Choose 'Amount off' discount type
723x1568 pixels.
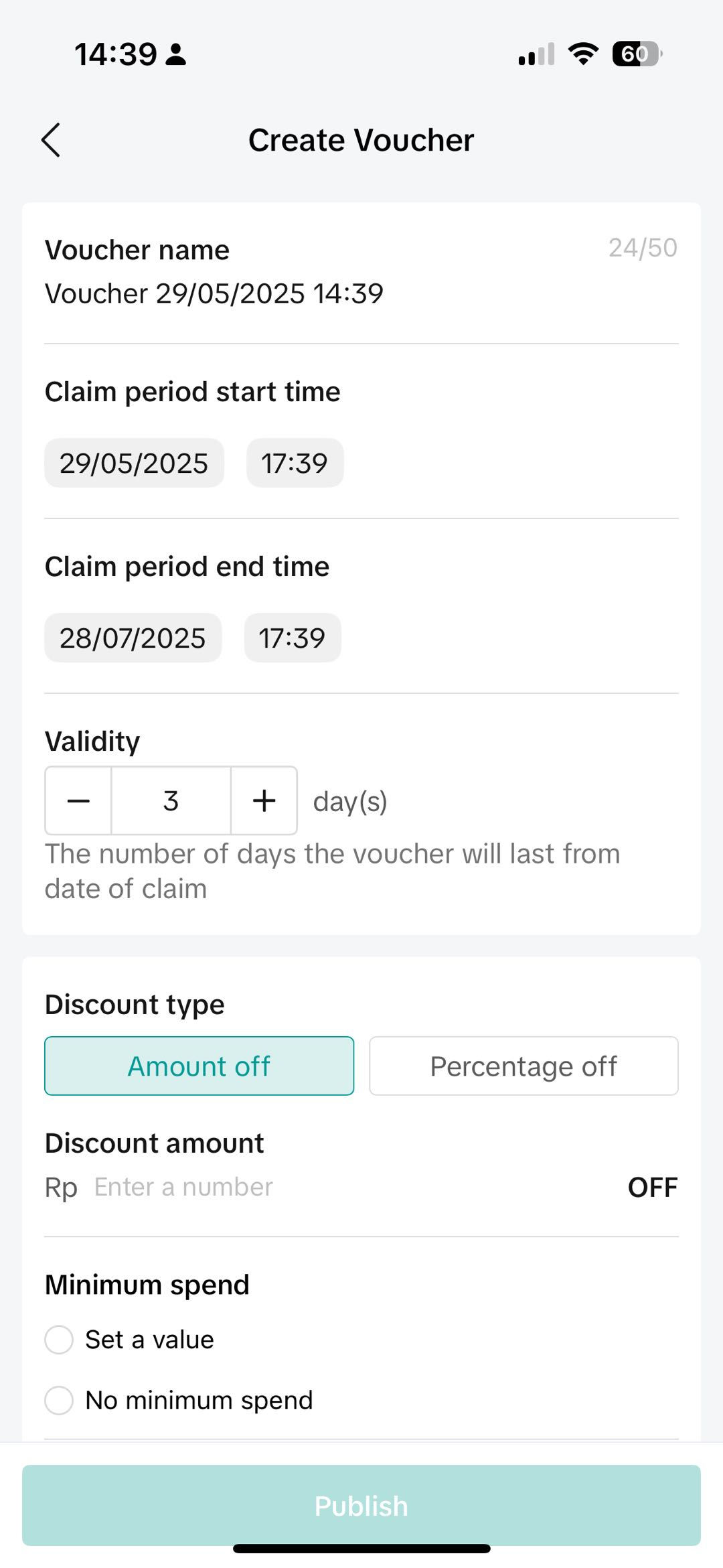199,1066
